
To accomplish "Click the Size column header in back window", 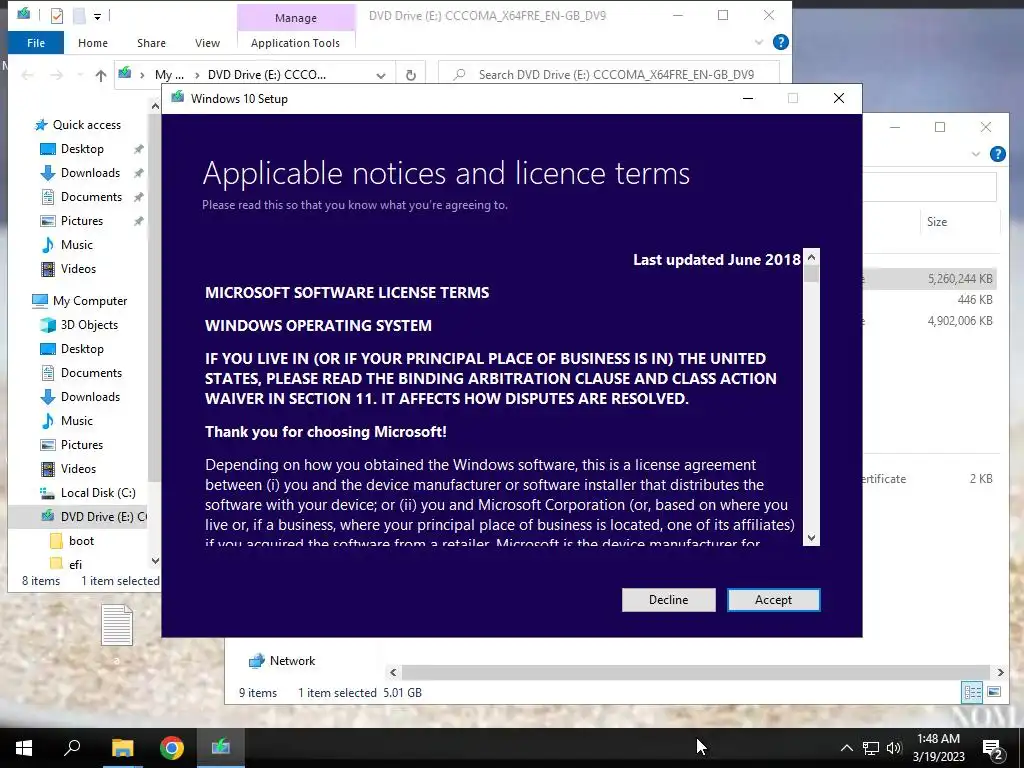I will [936, 222].
